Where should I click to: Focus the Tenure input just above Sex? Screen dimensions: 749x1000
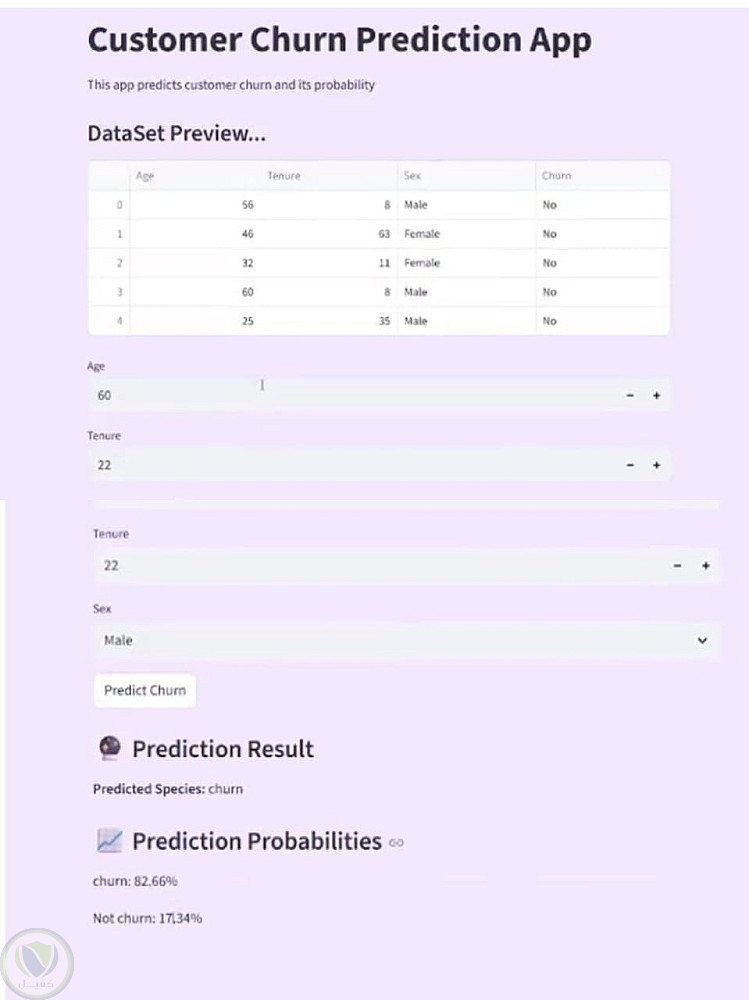(380, 566)
